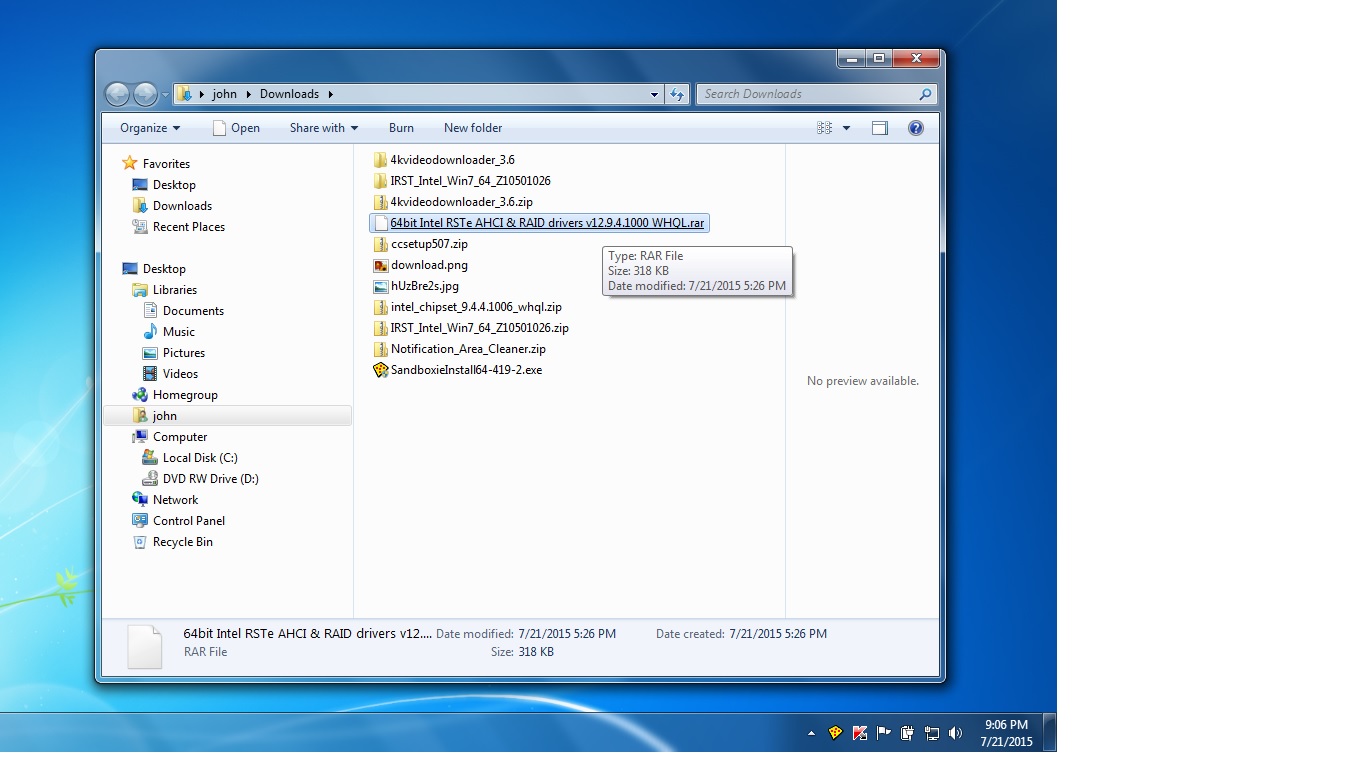
Task: Select Videos library
Action: [180, 374]
